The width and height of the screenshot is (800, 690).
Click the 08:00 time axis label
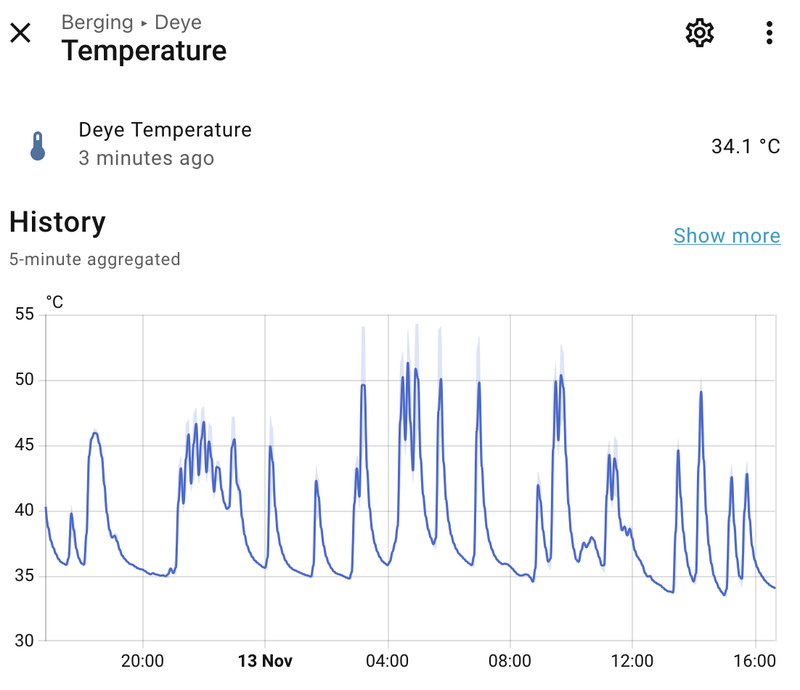[x=509, y=661]
